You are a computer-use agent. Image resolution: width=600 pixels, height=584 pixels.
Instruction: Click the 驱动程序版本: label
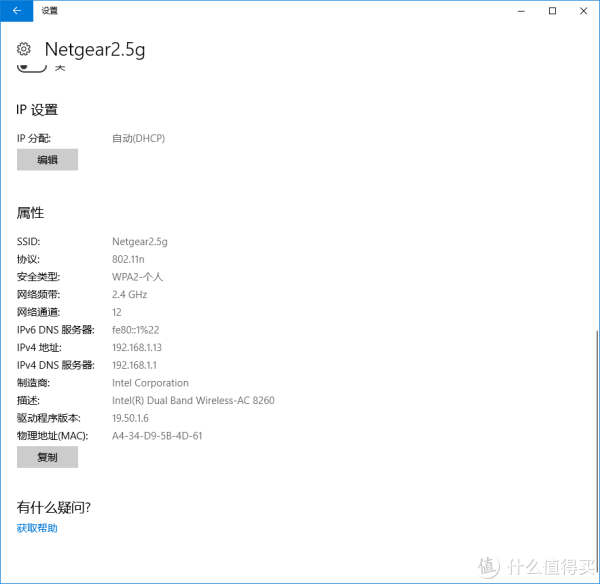tap(49, 418)
